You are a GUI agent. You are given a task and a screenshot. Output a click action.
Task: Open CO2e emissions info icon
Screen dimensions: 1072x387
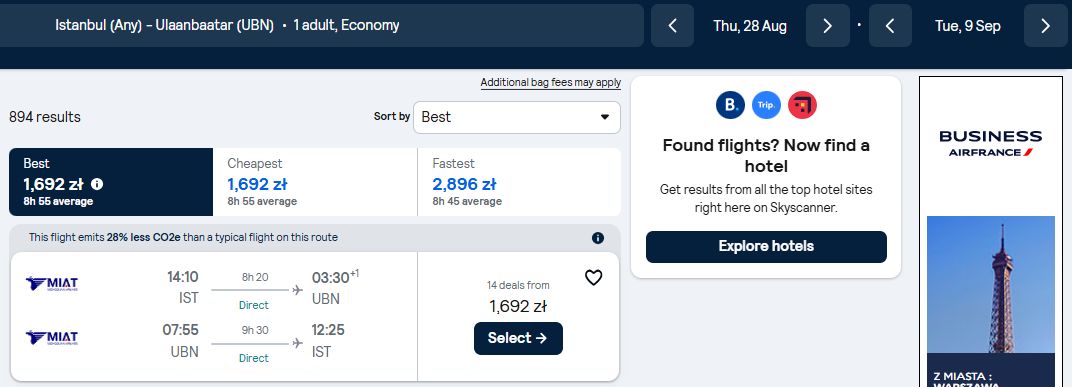coord(598,238)
